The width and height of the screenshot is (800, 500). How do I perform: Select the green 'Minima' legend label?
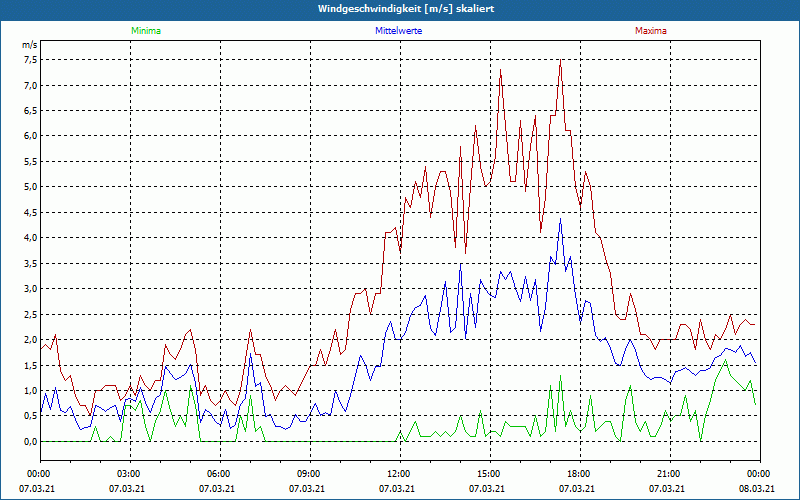pos(146,31)
